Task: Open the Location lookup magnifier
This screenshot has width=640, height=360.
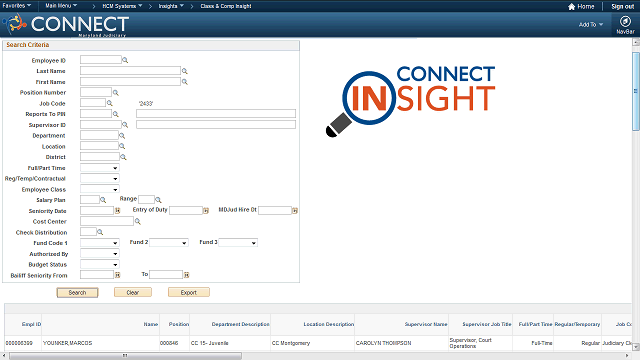Action: [x=122, y=146]
